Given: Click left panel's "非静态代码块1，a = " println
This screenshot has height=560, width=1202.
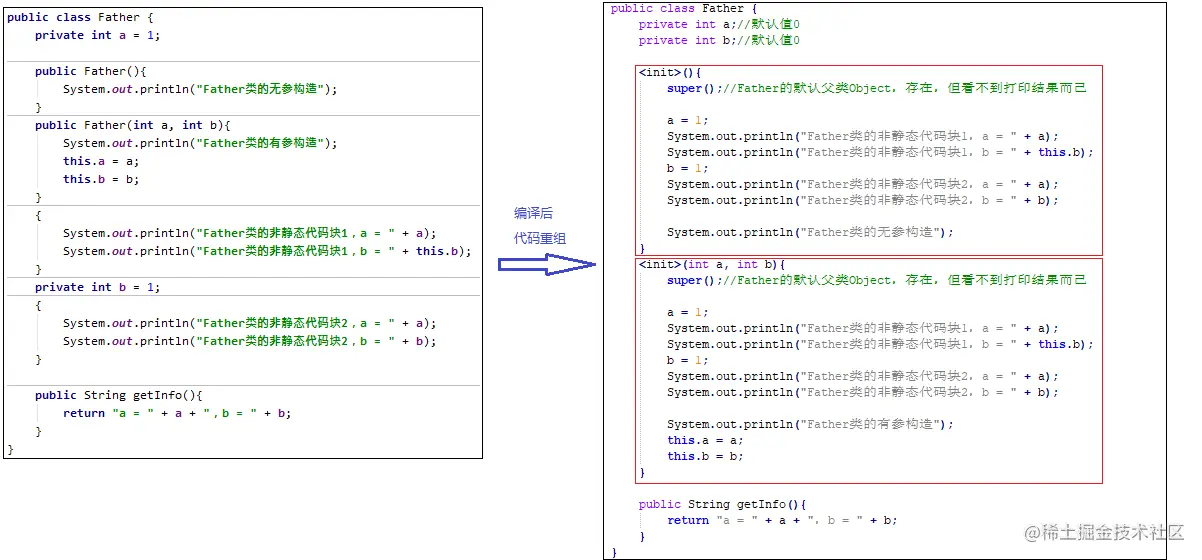Looking at the screenshot, I should point(250,233).
